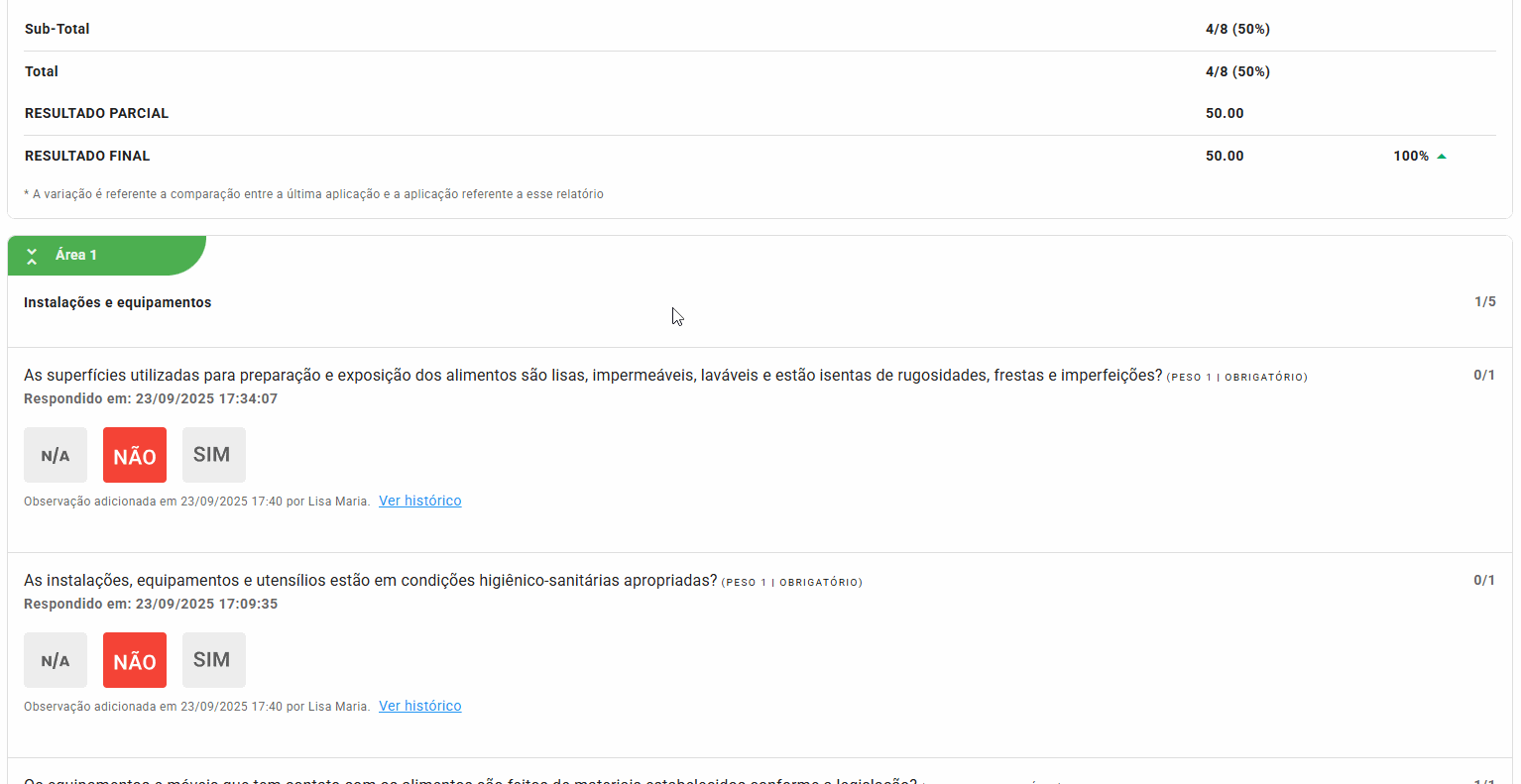Click the question text about superfícies utilizadas

tap(593, 375)
